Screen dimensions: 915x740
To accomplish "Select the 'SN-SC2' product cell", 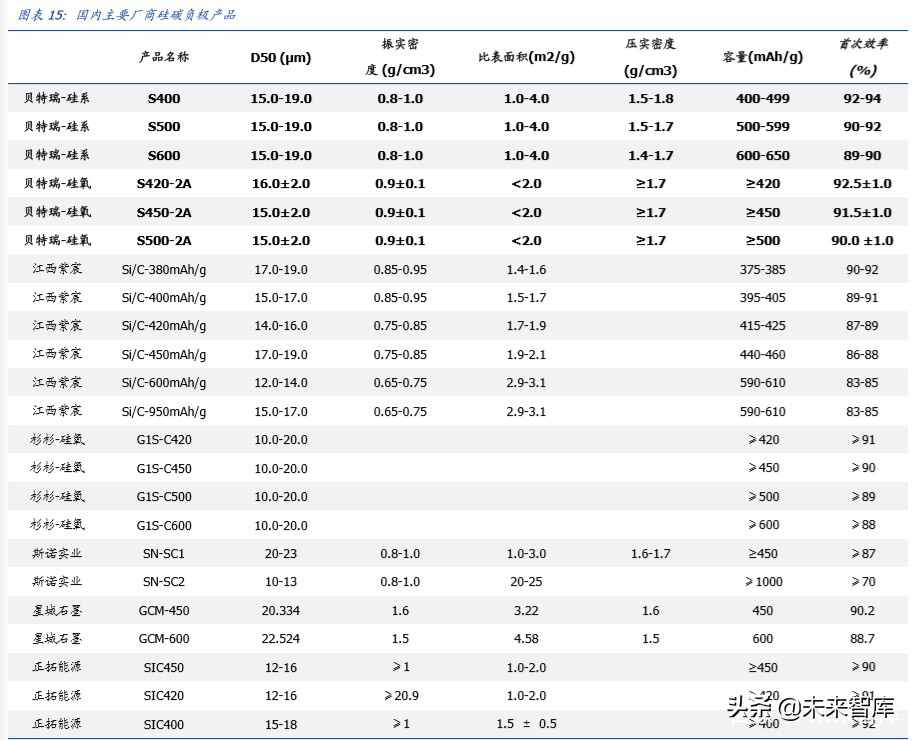I will 164,582.
